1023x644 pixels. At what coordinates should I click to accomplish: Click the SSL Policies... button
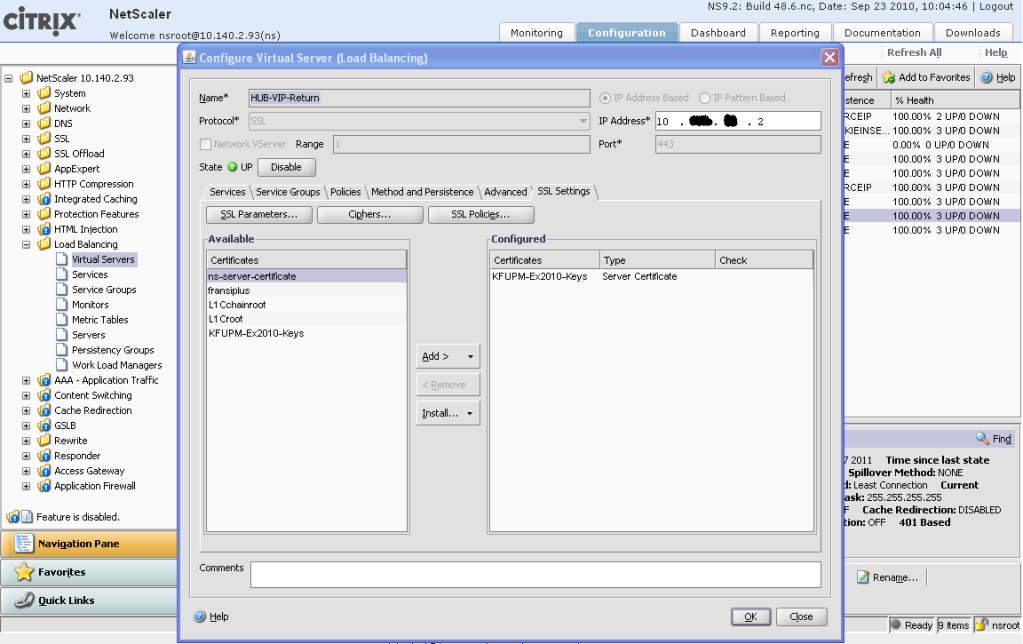(x=481, y=214)
